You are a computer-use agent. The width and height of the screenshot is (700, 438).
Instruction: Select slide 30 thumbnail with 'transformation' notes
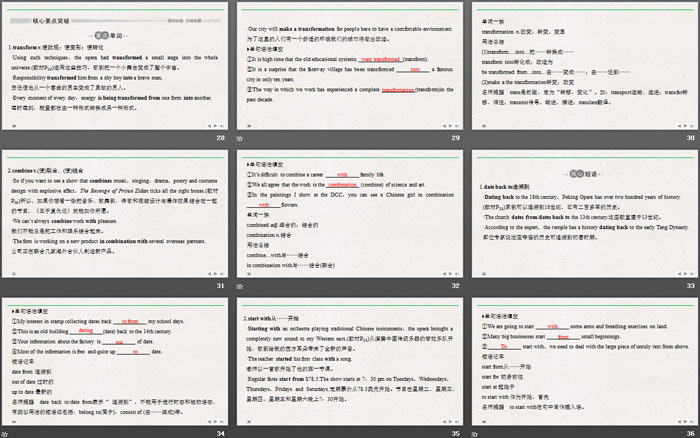click(584, 64)
